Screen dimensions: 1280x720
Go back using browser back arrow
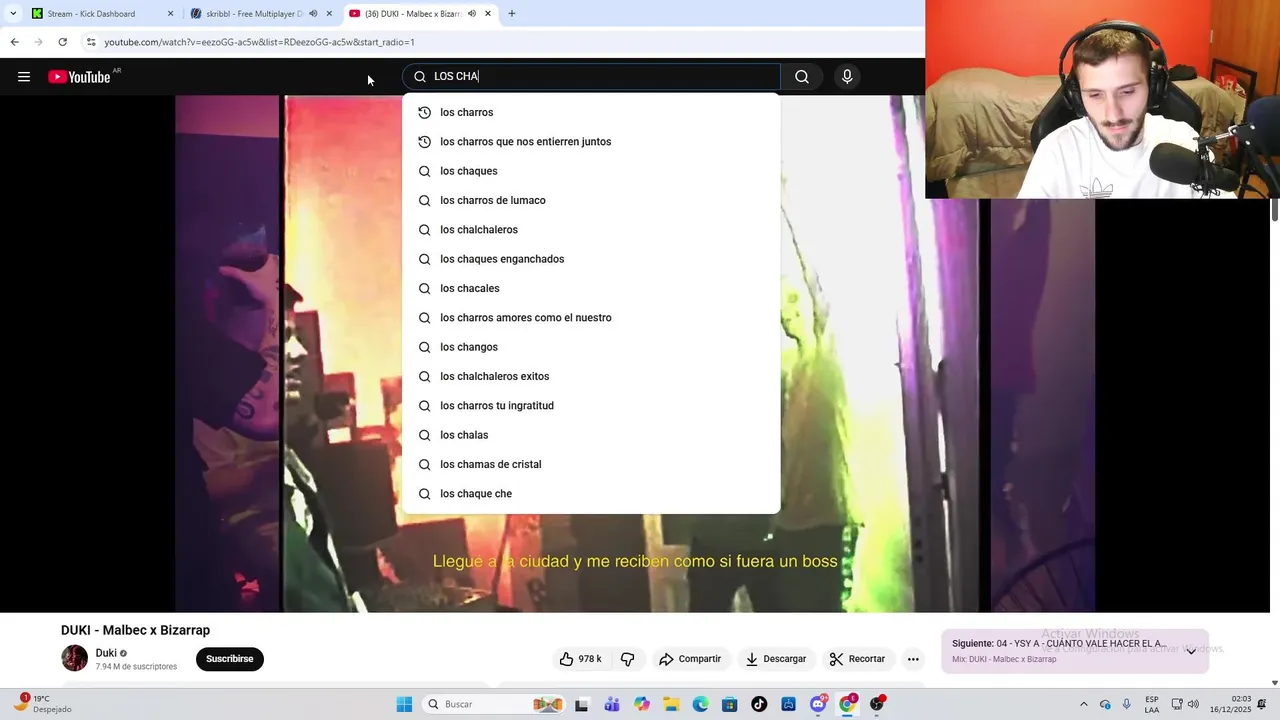pos(14,42)
